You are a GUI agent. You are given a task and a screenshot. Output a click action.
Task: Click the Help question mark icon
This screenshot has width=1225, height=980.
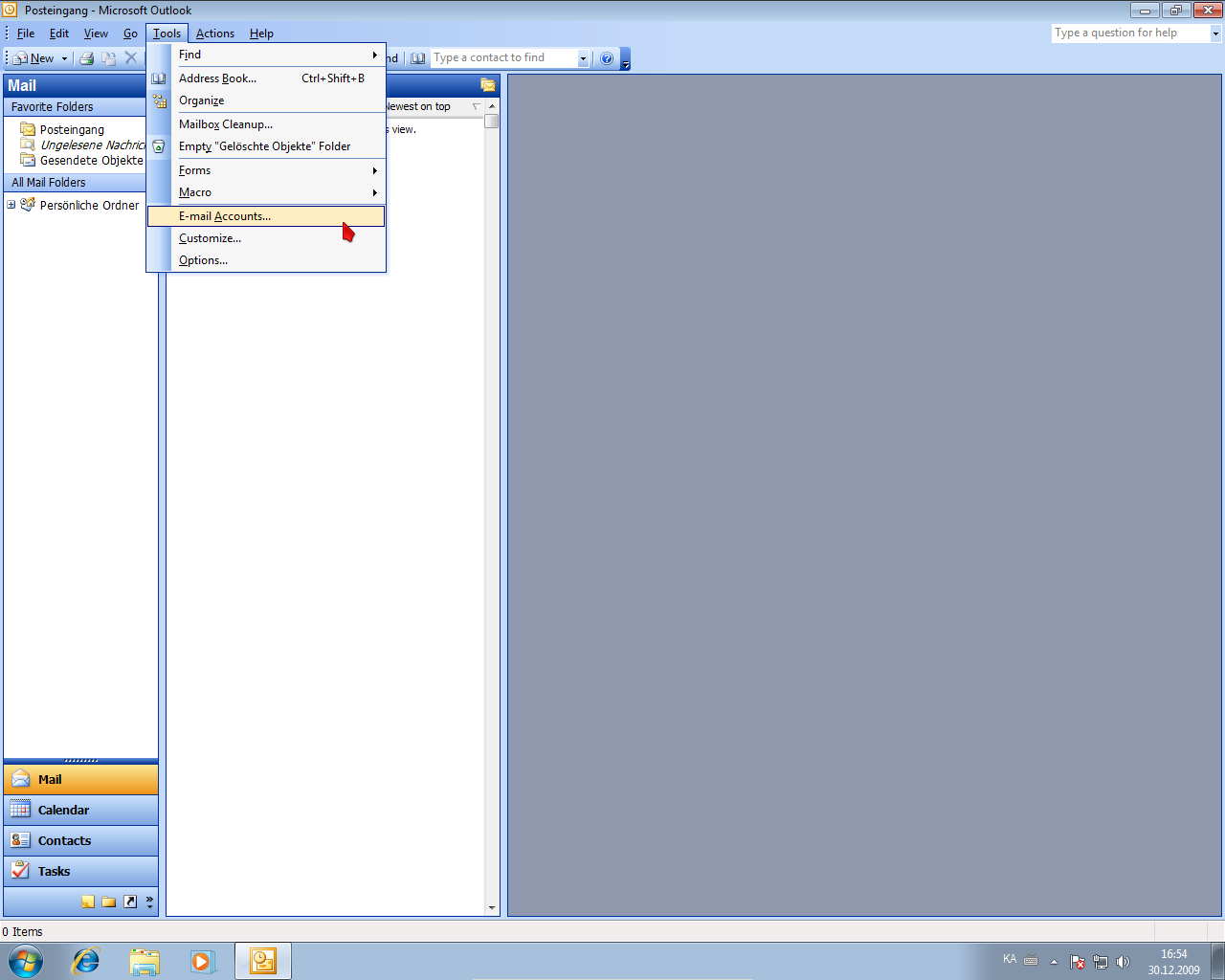[607, 58]
